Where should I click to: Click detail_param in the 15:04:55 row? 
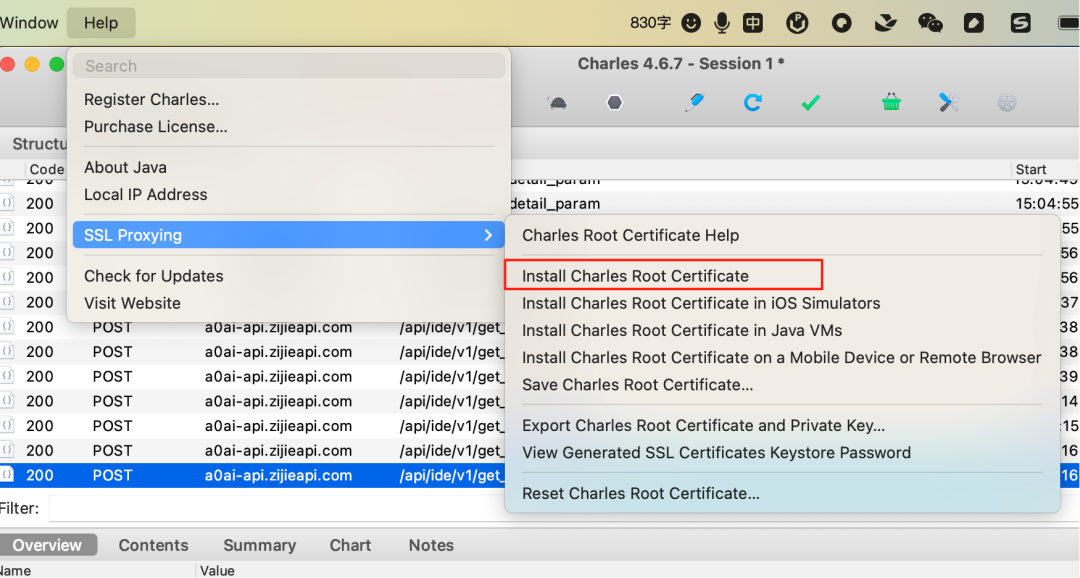click(555, 203)
